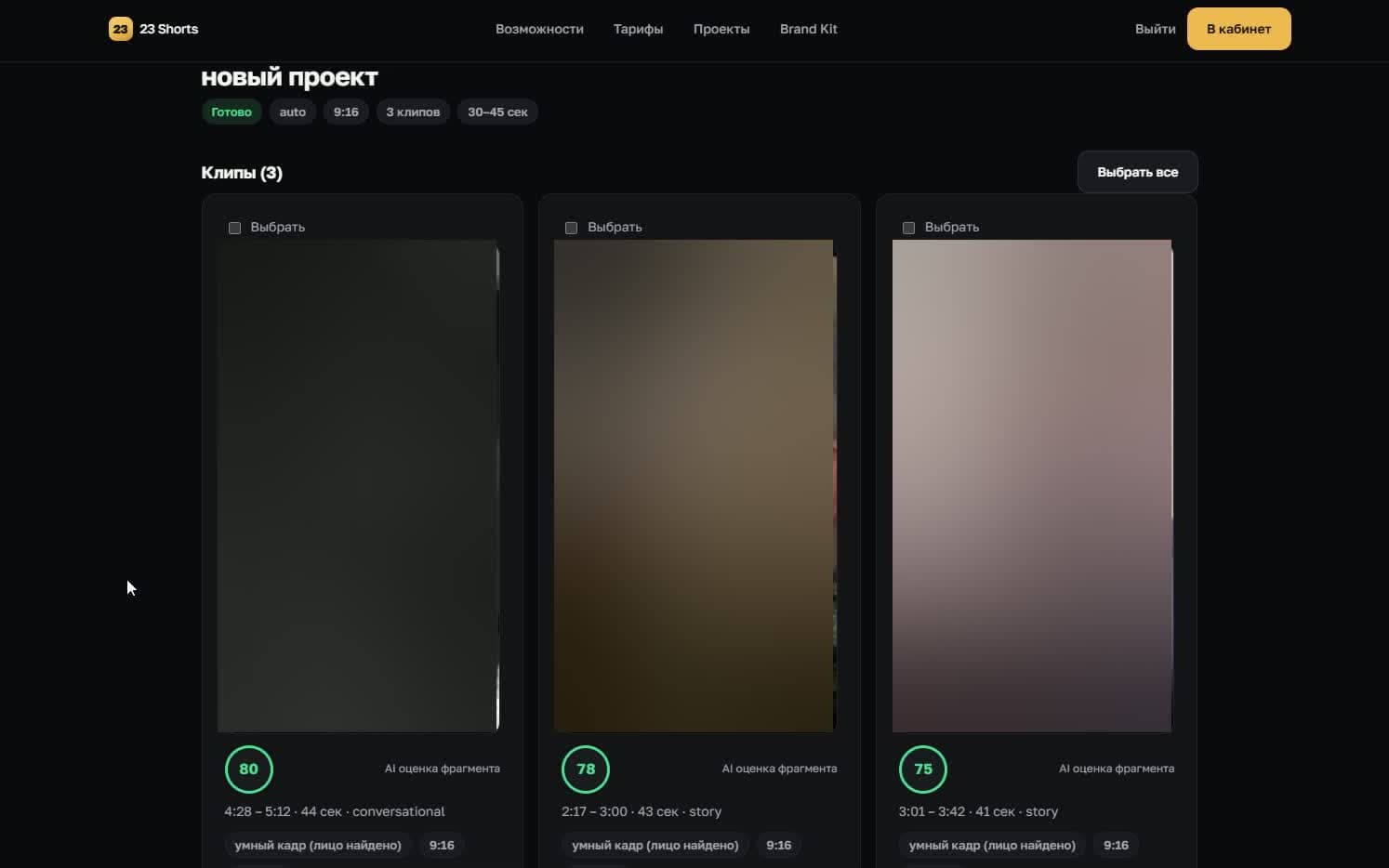Open the conversational clip thumbnail 4:28–5:12
Viewport: 1389px width, 868px height.
359,486
